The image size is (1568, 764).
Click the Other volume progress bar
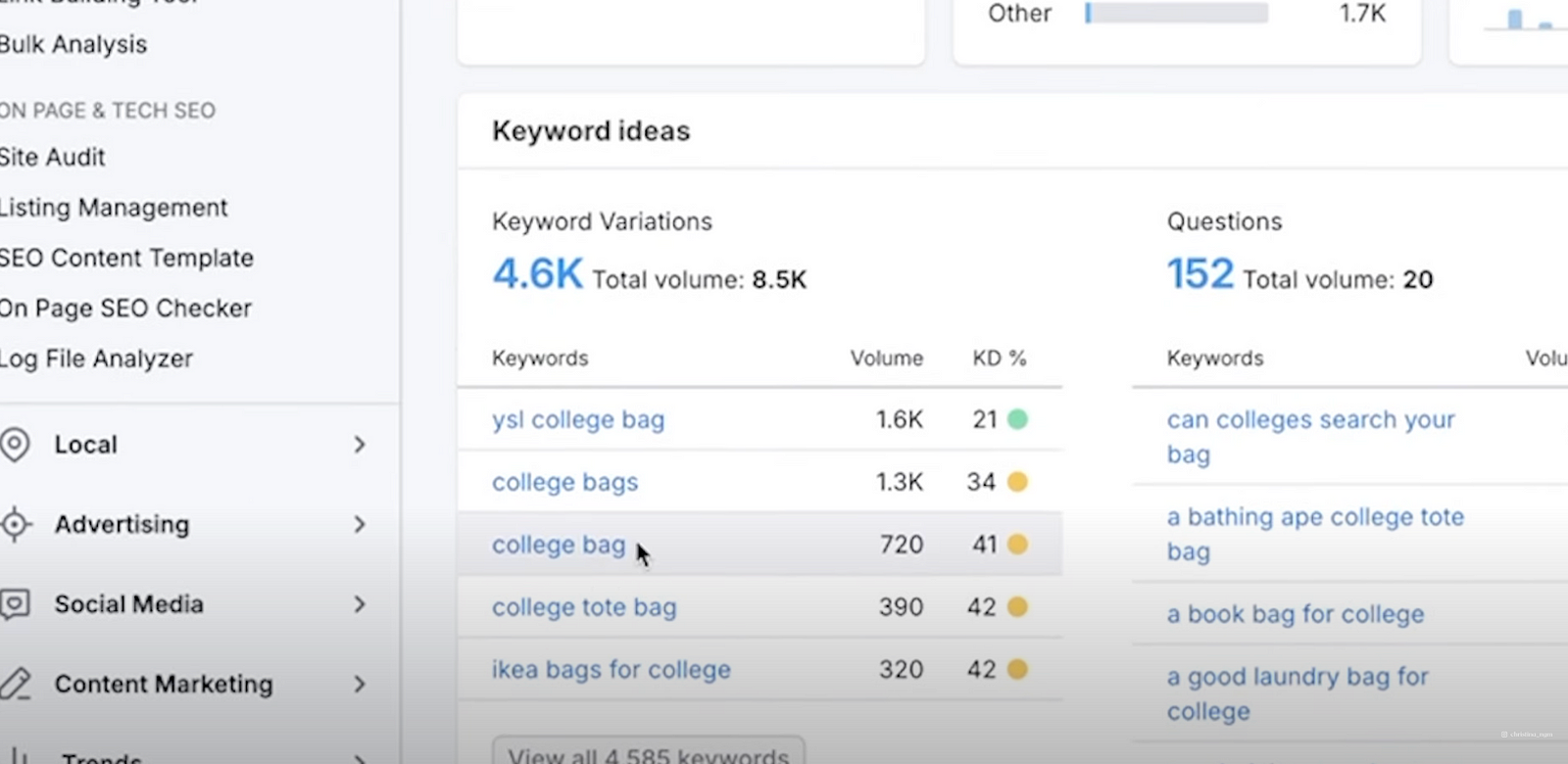tap(1176, 14)
